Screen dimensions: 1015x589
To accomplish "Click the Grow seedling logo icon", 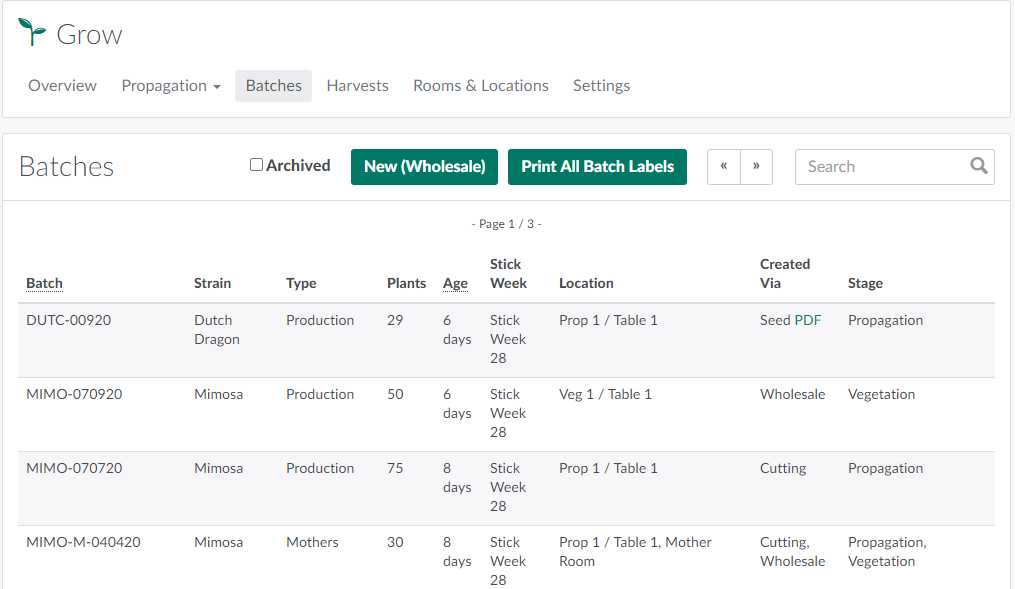I will [32, 33].
